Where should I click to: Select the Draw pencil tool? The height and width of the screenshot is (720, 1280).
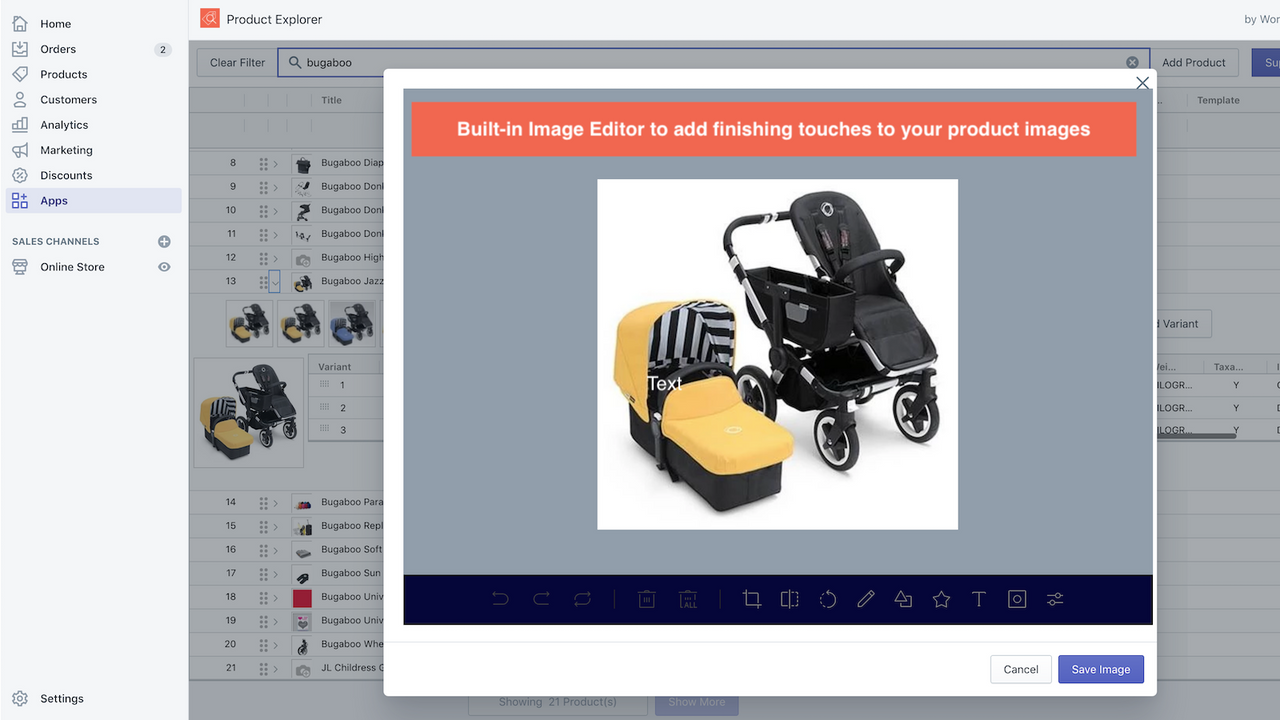(x=866, y=599)
